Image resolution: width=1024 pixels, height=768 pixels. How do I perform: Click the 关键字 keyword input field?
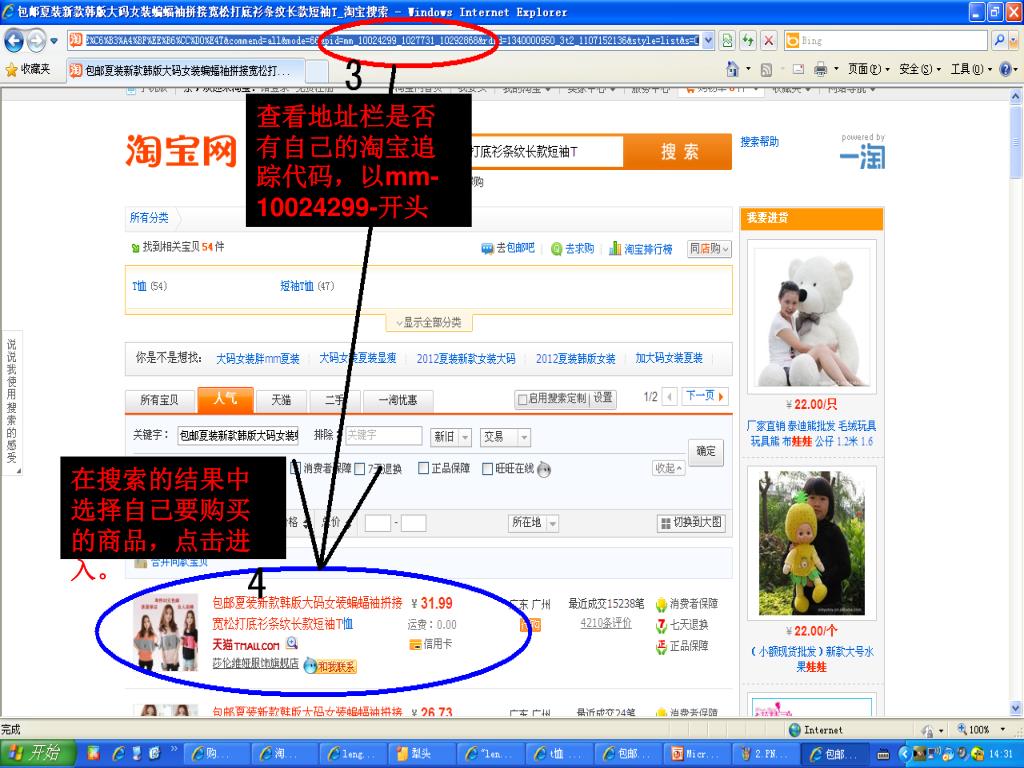(x=238, y=436)
